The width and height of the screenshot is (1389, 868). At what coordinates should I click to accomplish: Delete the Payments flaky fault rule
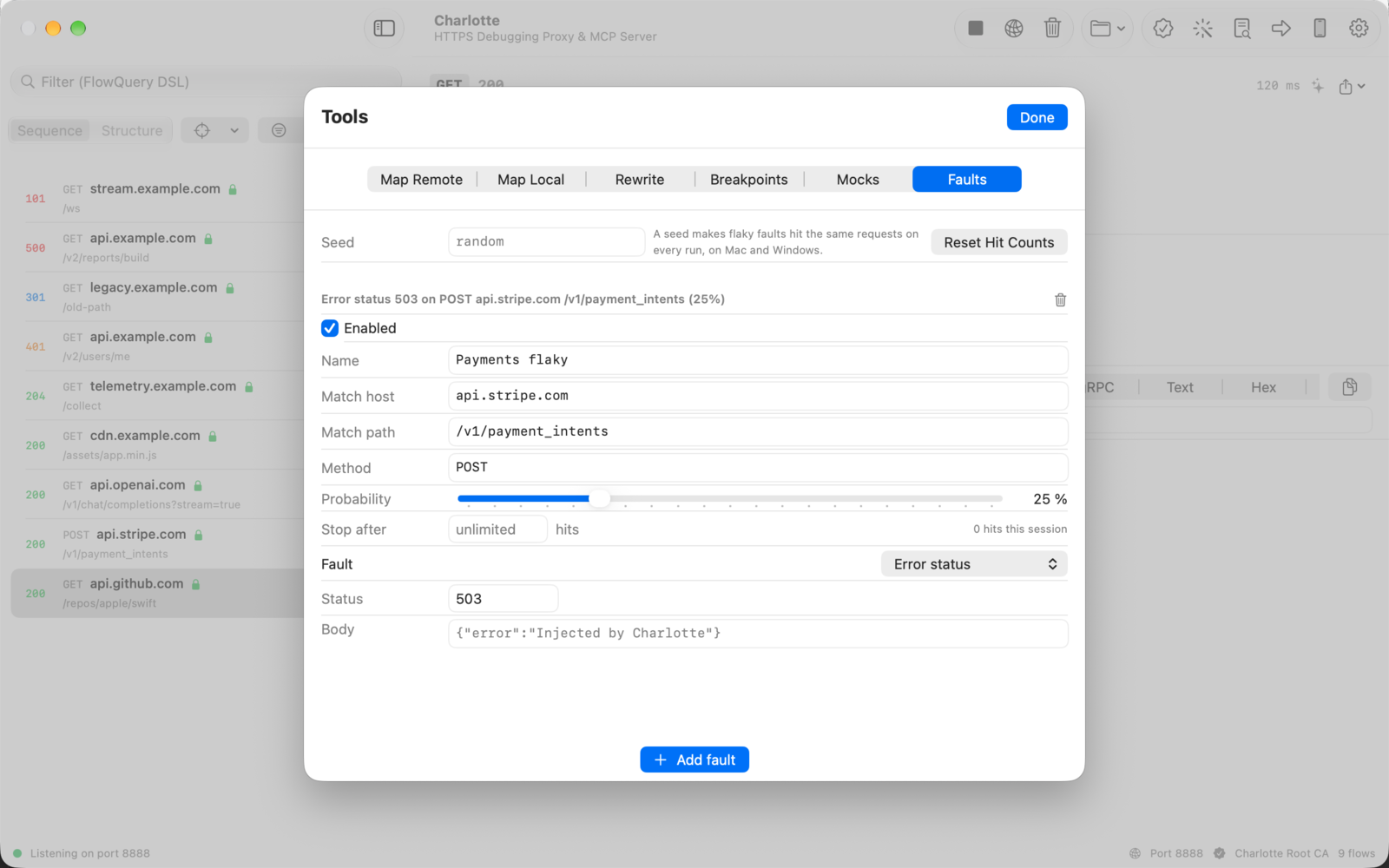(1060, 299)
